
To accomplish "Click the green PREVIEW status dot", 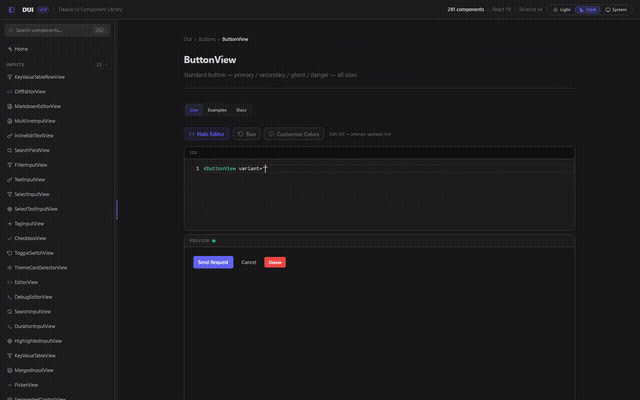I will coord(214,241).
